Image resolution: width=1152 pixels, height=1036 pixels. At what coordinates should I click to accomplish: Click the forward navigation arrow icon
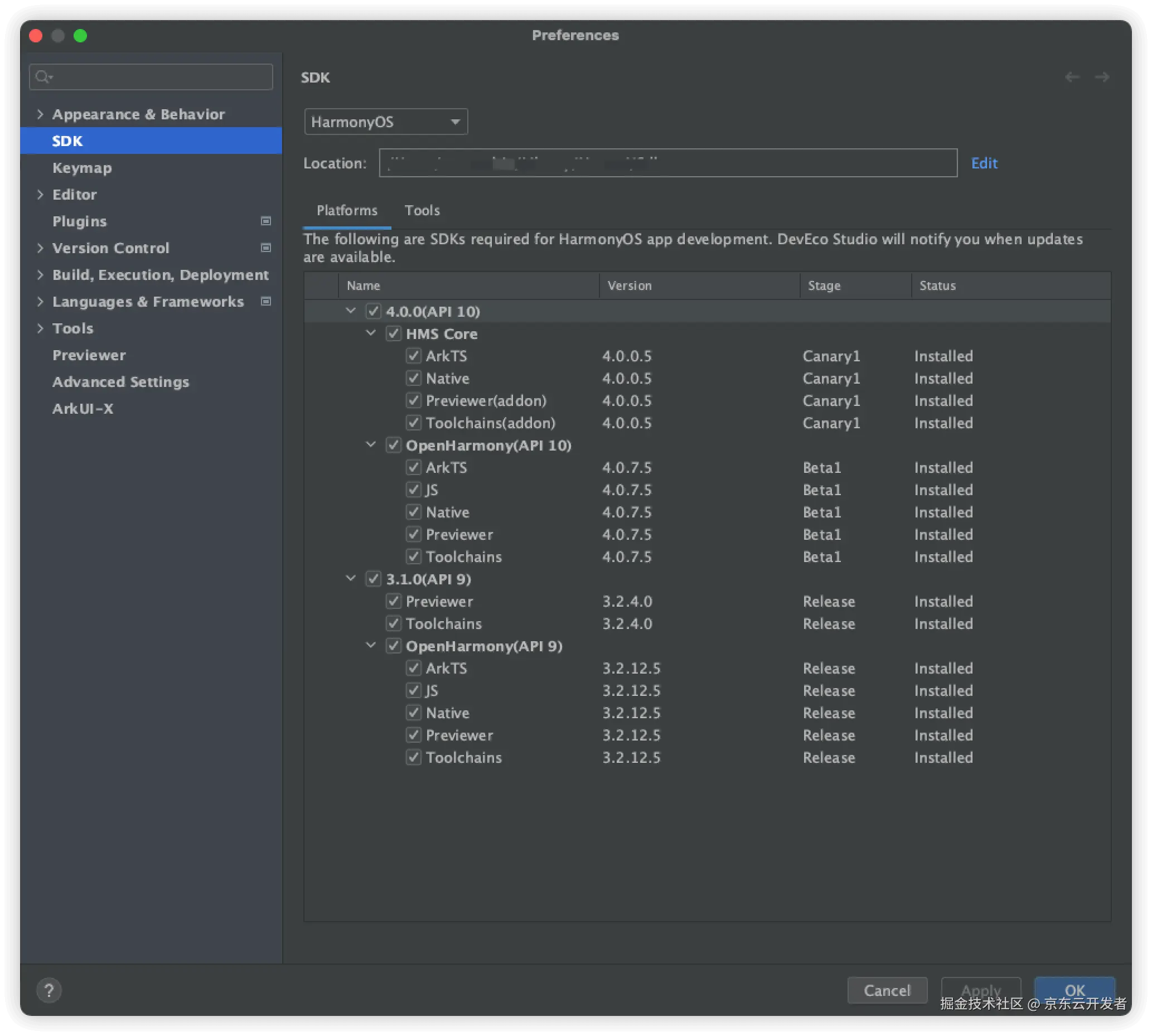[x=1102, y=77]
